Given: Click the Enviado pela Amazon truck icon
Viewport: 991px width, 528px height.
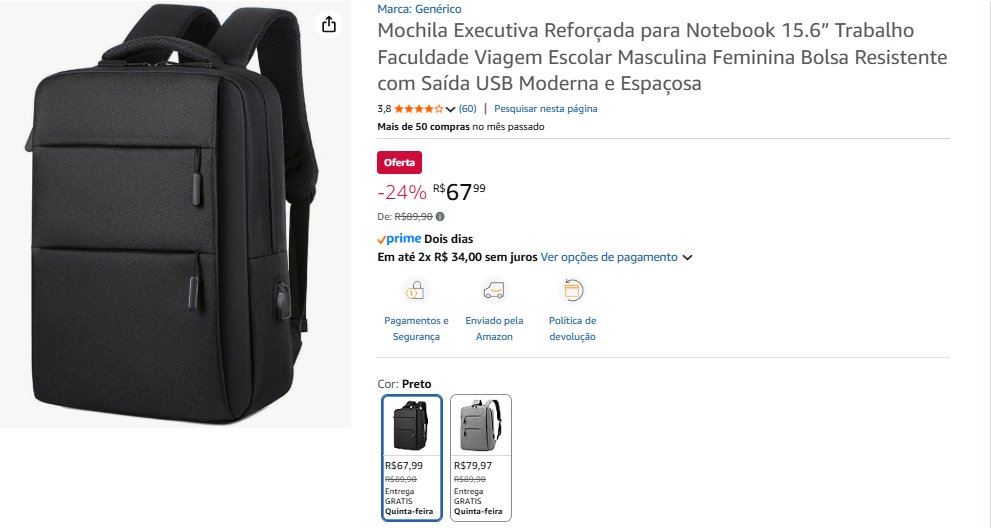Looking at the screenshot, I should [x=494, y=291].
